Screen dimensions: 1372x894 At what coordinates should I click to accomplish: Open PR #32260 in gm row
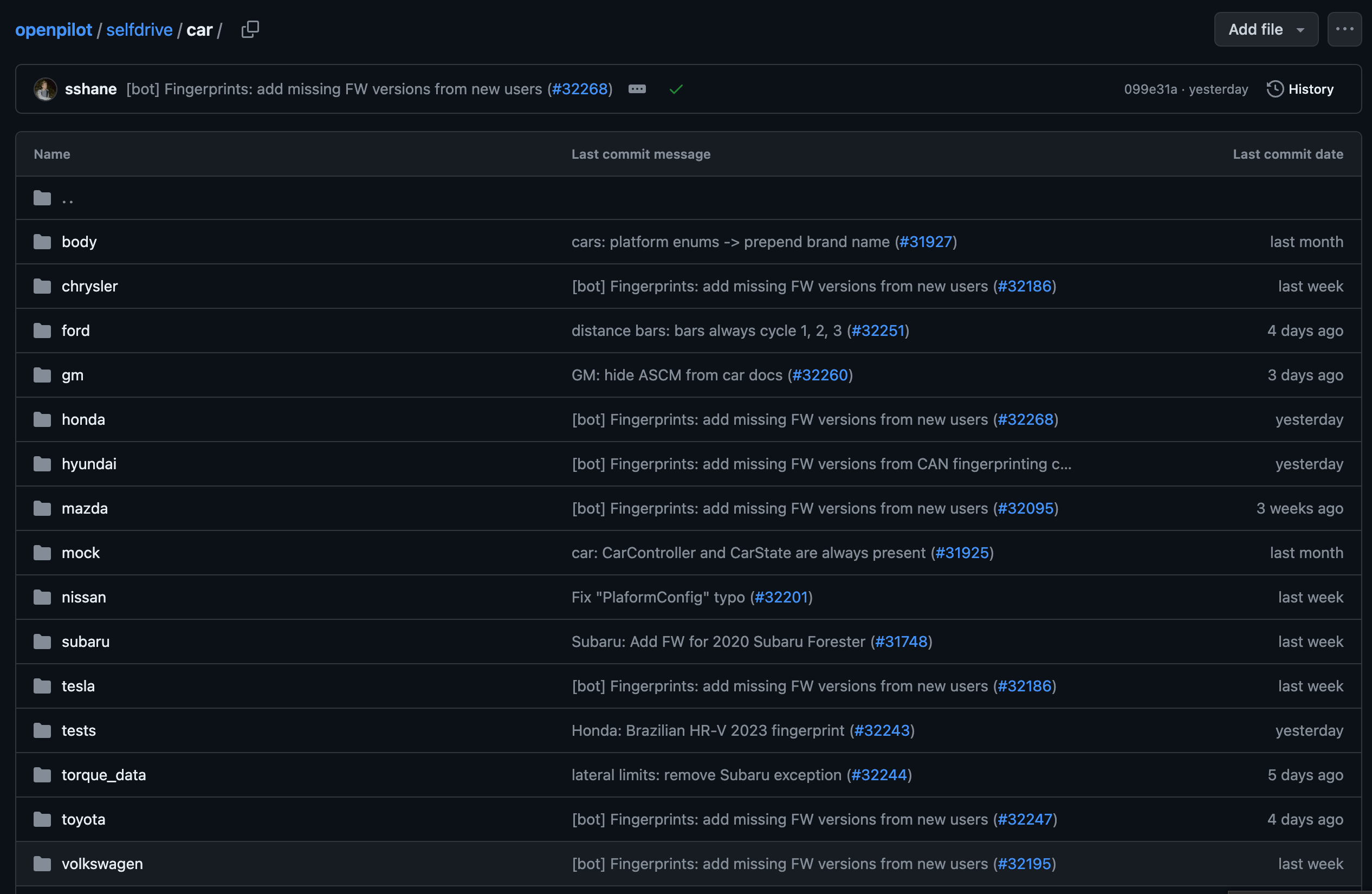(x=820, y=374)
